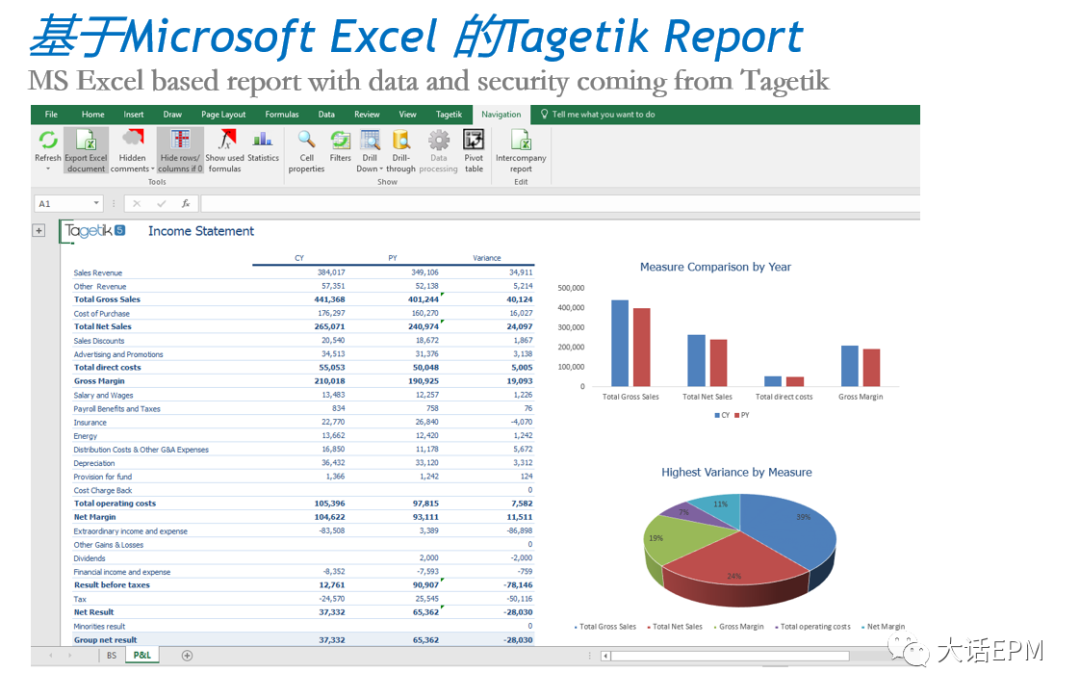Add a new sheet with plus button
This screenshot has height=698, width=1080.
(x=187, y=655)
